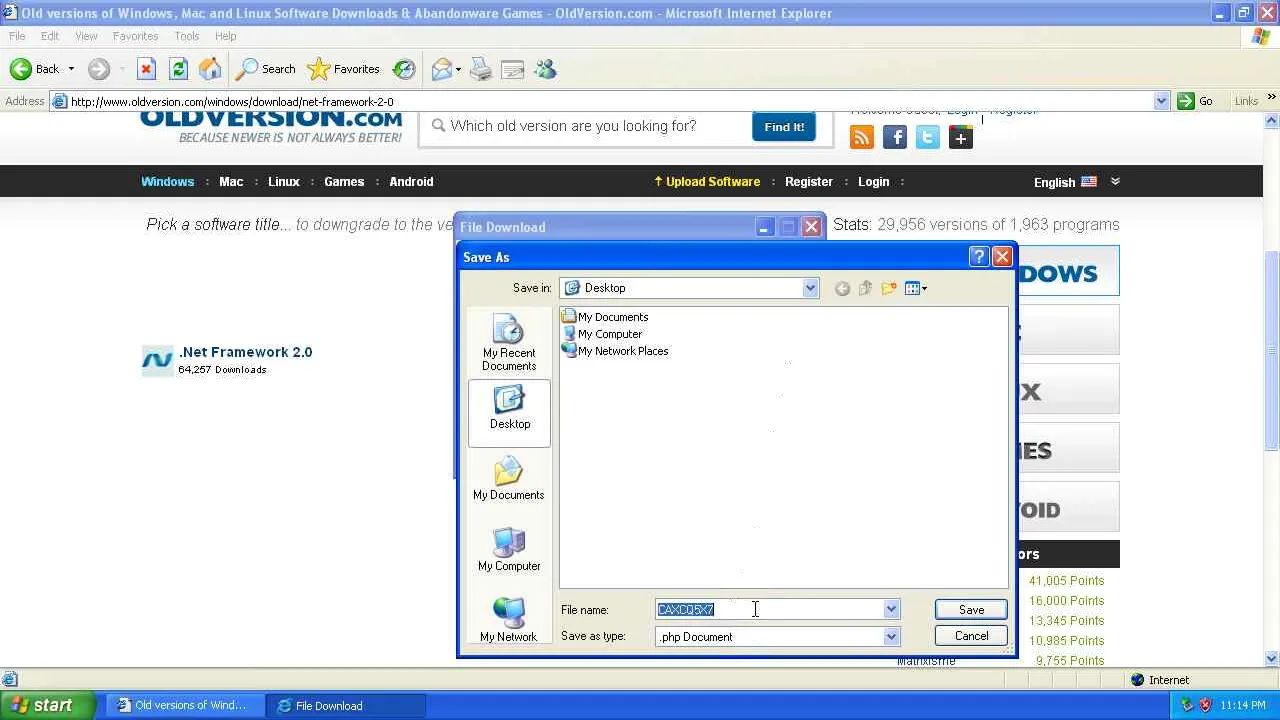Select My Recent Documents in places bar
This screenshot has width=1280, height=720.
point(509,343)
